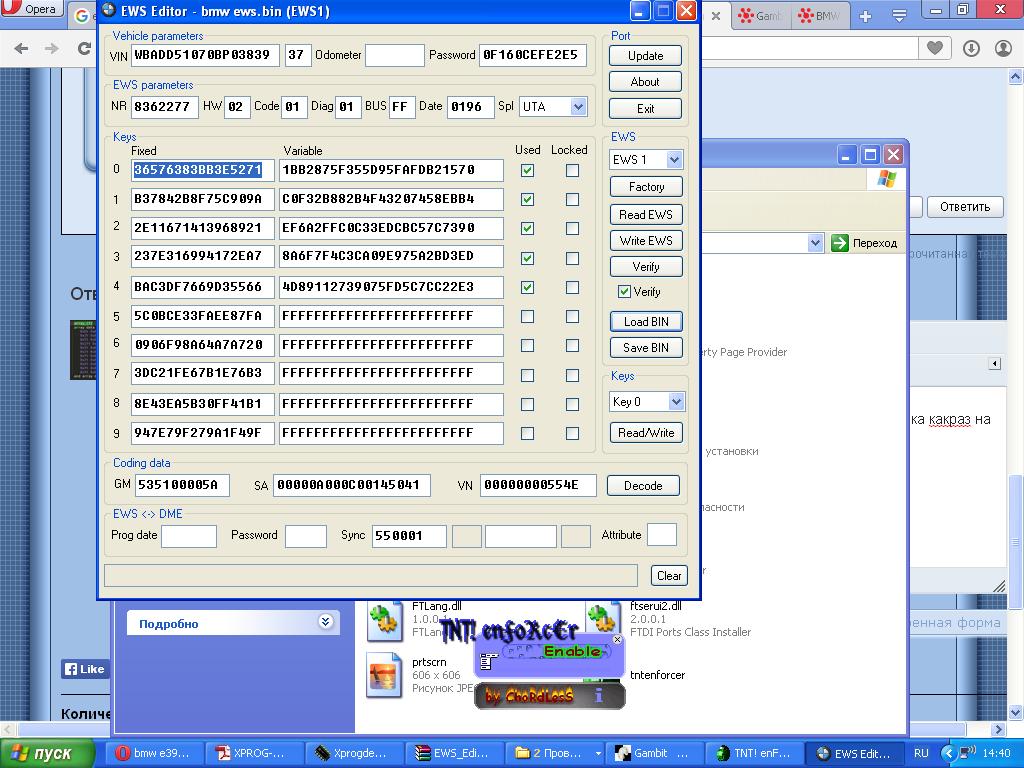
Task: Uncheck Used checkbox for key 4
Action: 528,287
